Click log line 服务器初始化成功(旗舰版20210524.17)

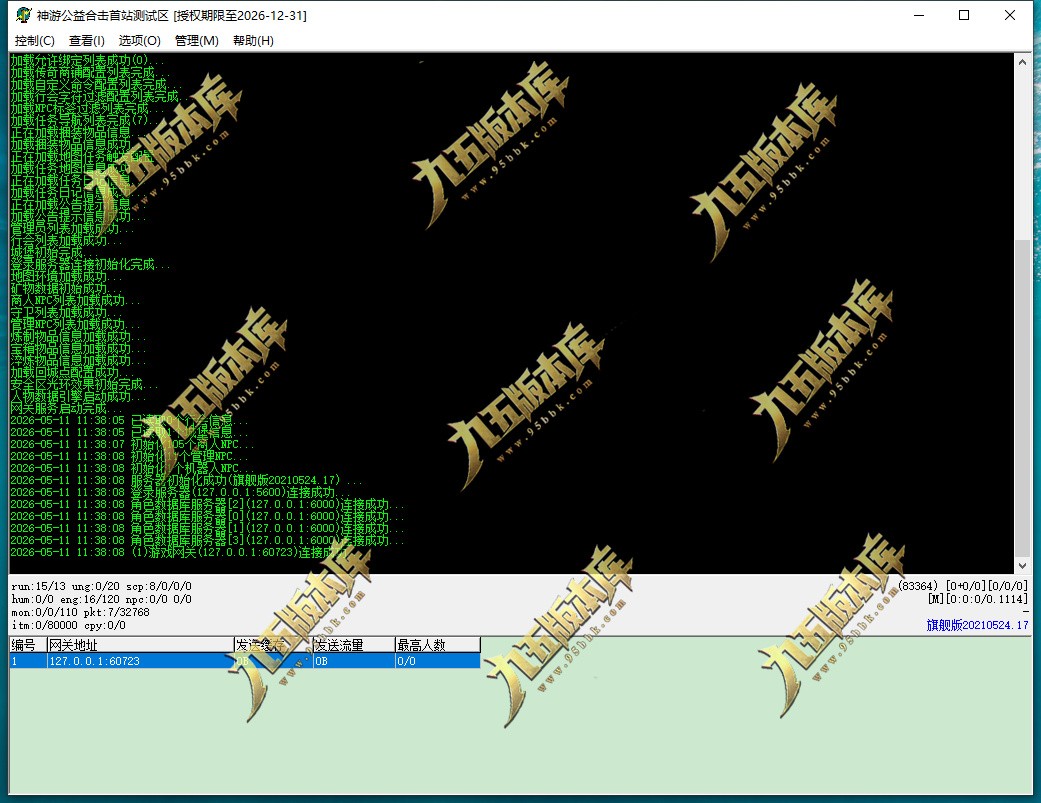tap(187, 480)
